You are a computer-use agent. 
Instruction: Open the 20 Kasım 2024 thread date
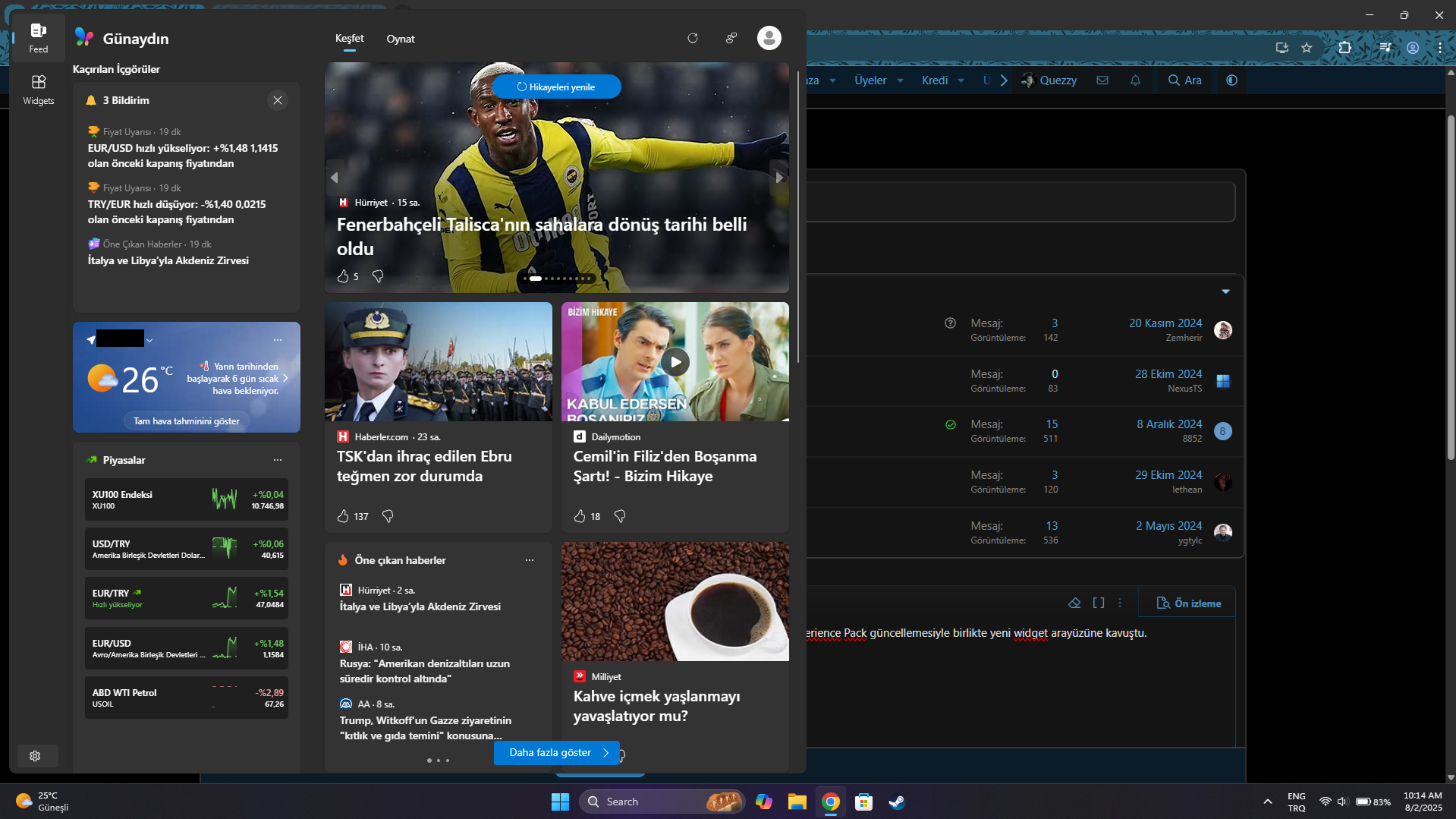click(1165, 323)
